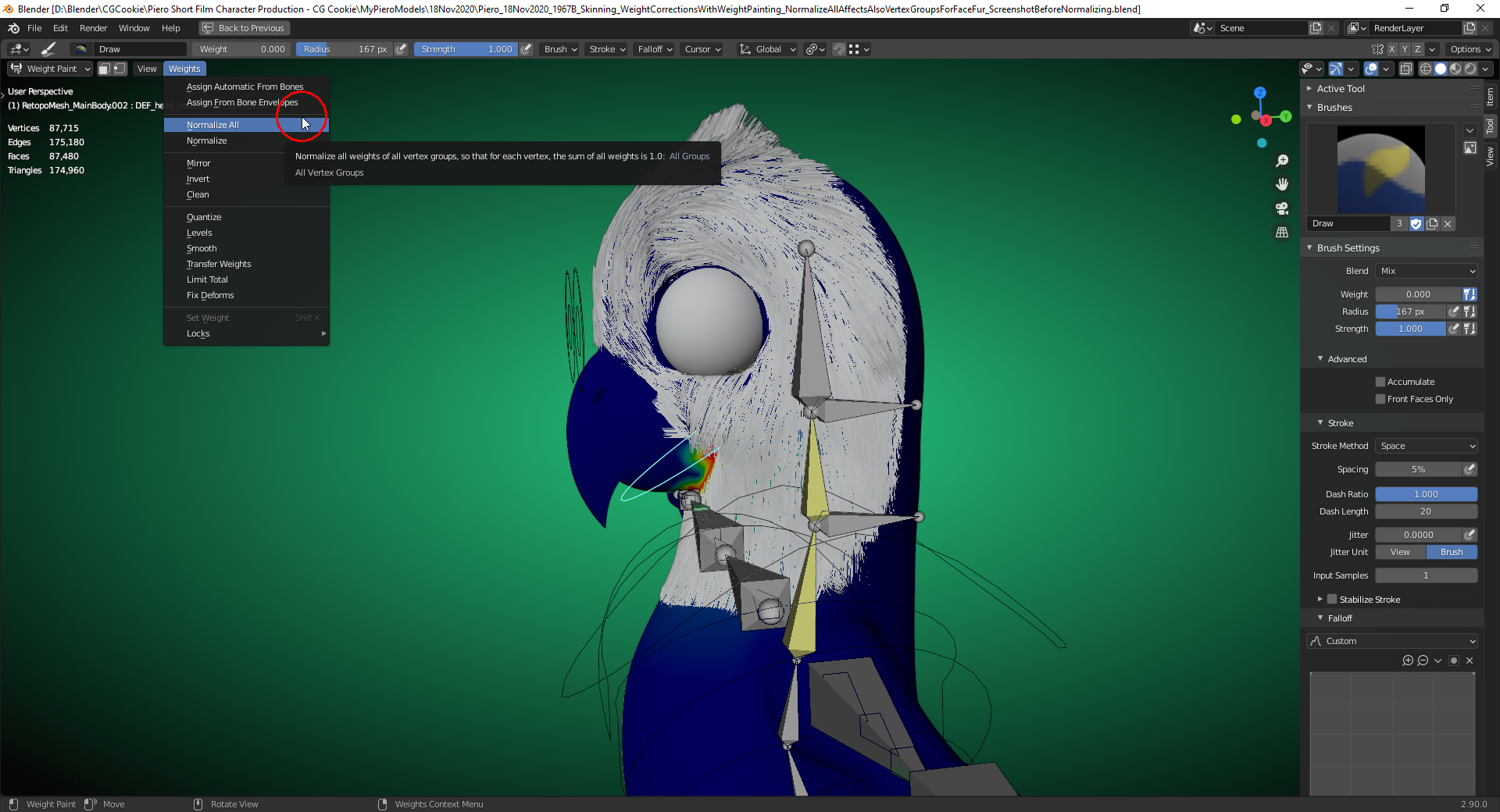Toggle the Front Faces Only checkbox
Viewport: 1500px width, 812px height.
(1381, 399)
